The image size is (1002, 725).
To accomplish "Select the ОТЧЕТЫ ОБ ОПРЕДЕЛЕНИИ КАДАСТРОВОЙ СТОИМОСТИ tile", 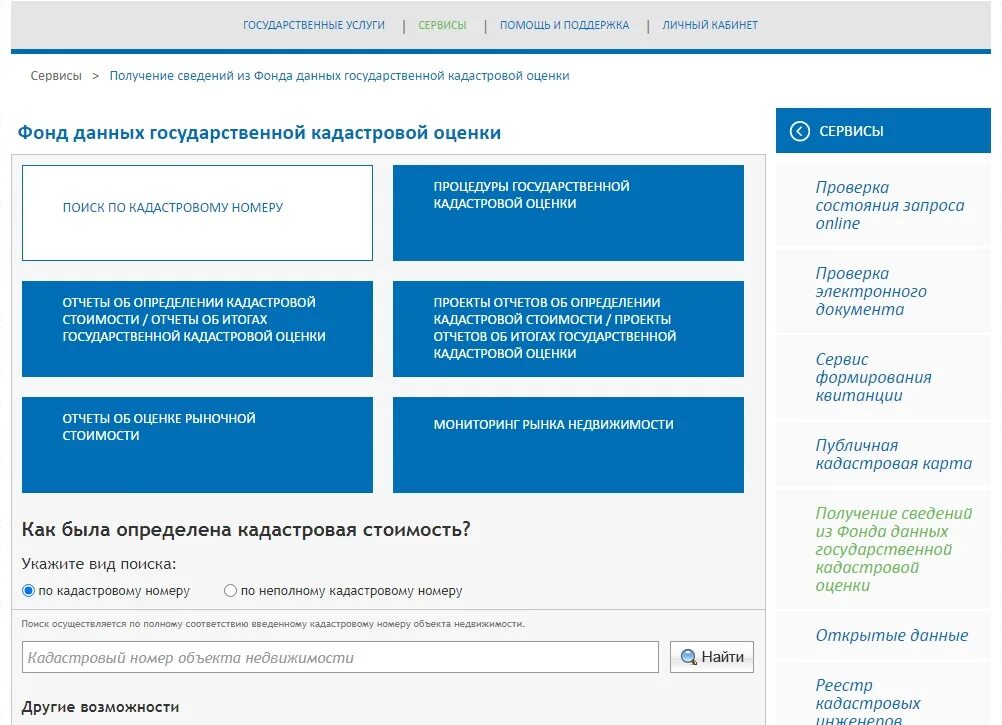I will pos(196,328).
